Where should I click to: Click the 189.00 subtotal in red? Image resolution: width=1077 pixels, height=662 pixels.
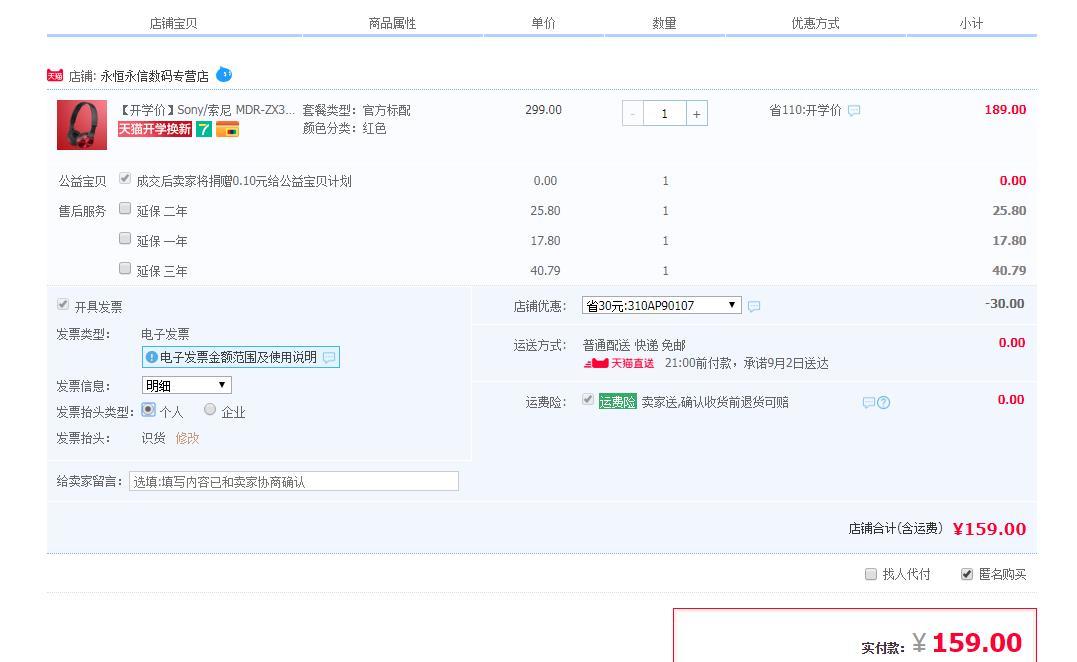[x=1006, y=110]
